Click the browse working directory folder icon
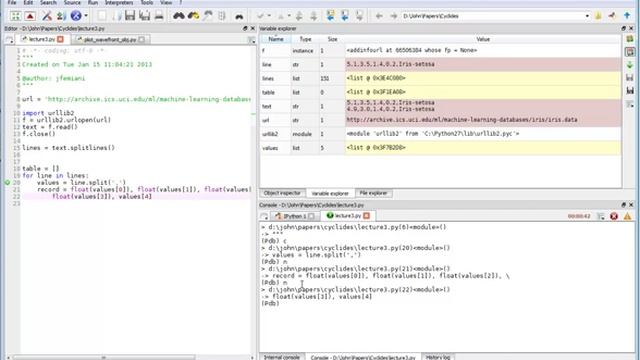Screen dimensions: 640x360 point(598,16)
